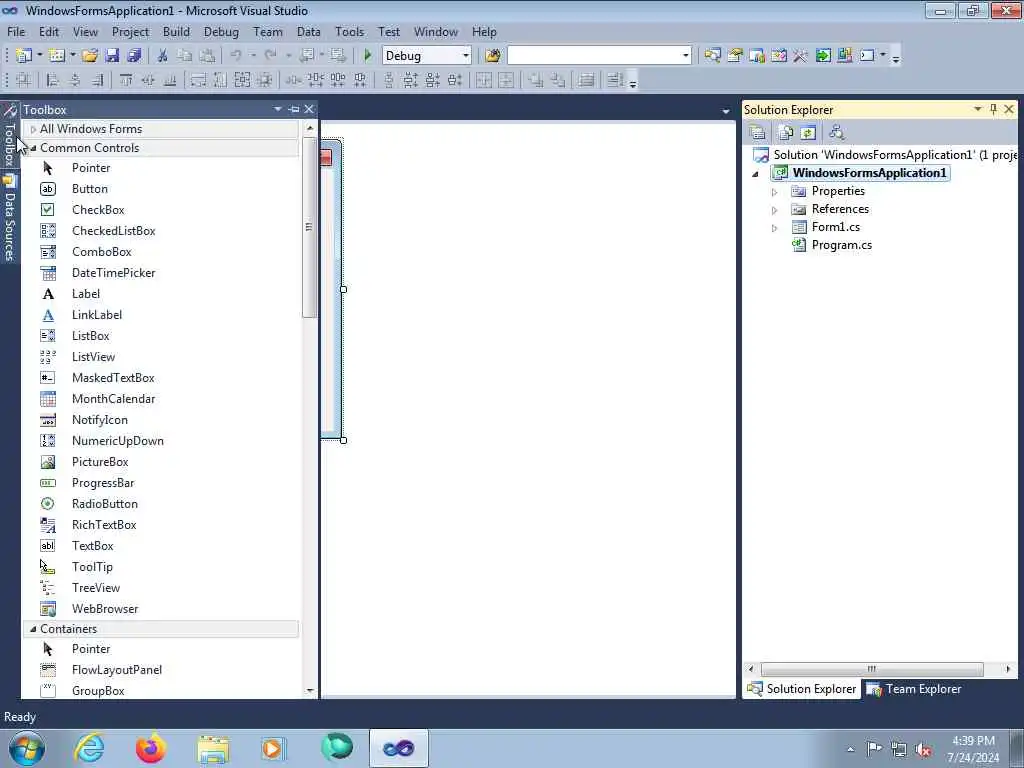The image size is (1024, 768).
Task: Toggle auto-hide pin on Solution Explorer
Action: 993,110
